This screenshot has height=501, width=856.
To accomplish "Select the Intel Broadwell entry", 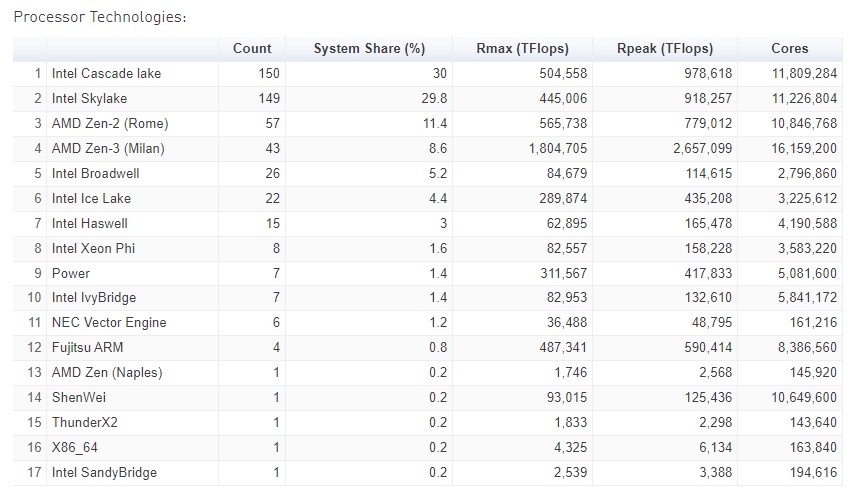I will coord(95,173).
